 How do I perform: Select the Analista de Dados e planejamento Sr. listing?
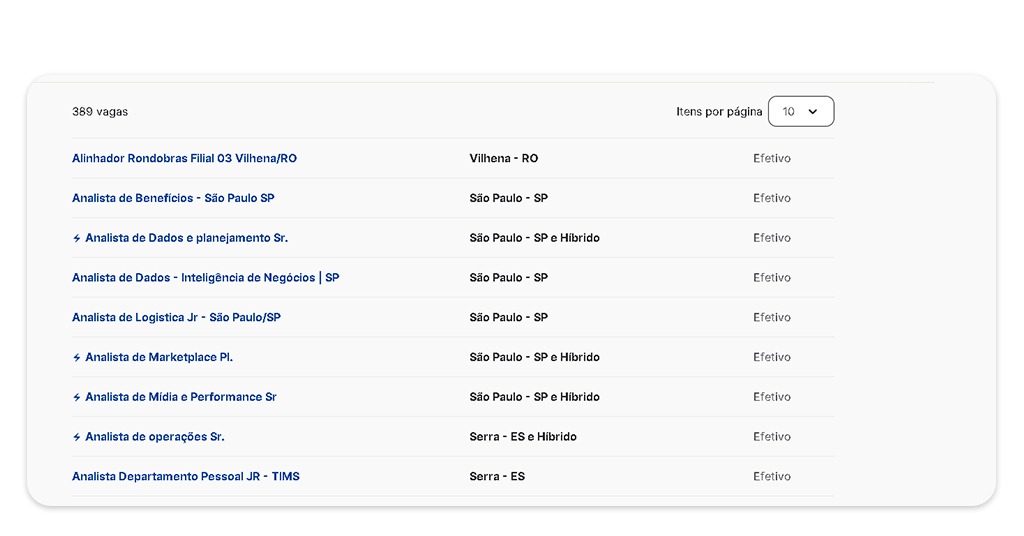[186, 238]
